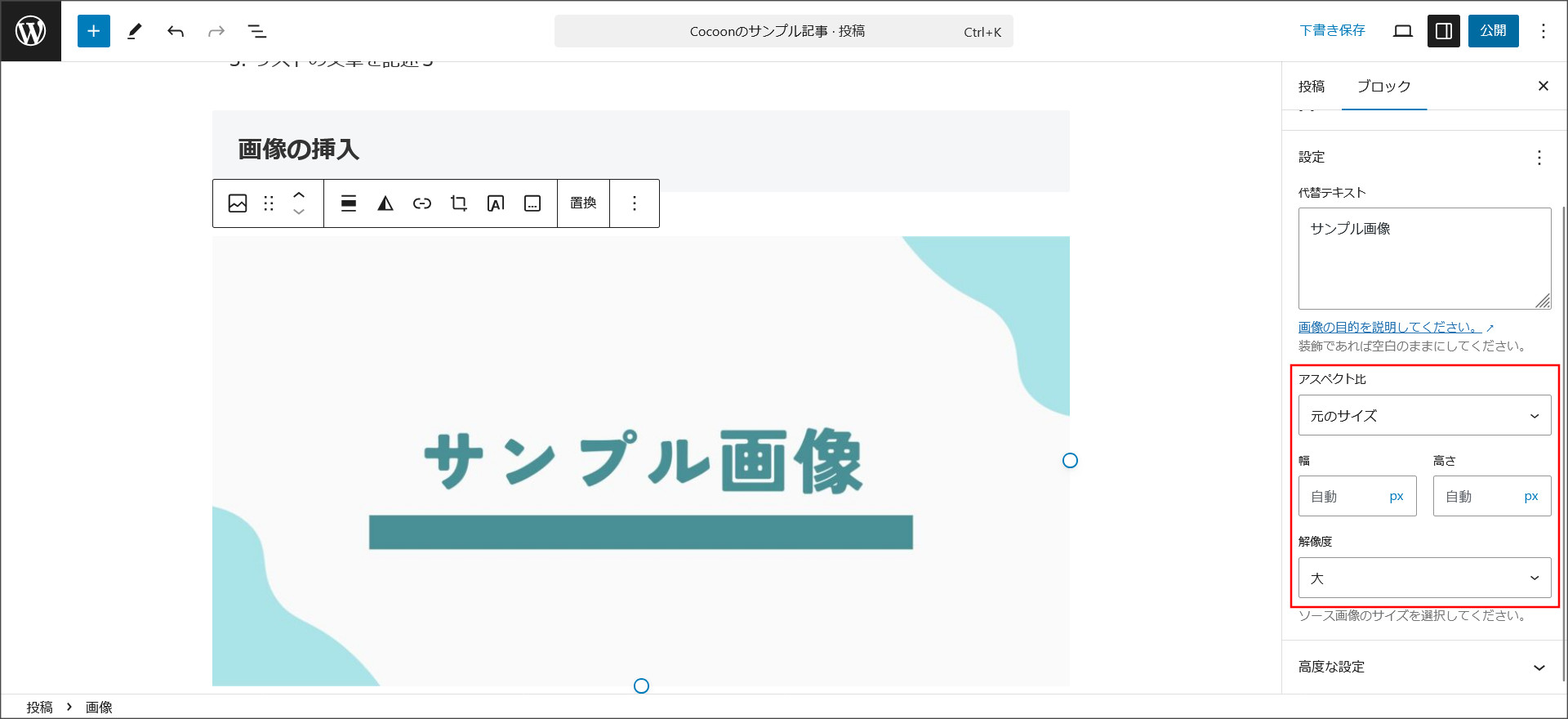This screenshot has width=1568, height=719.
Task: Add text over image icon
Action: coord(496,203)
